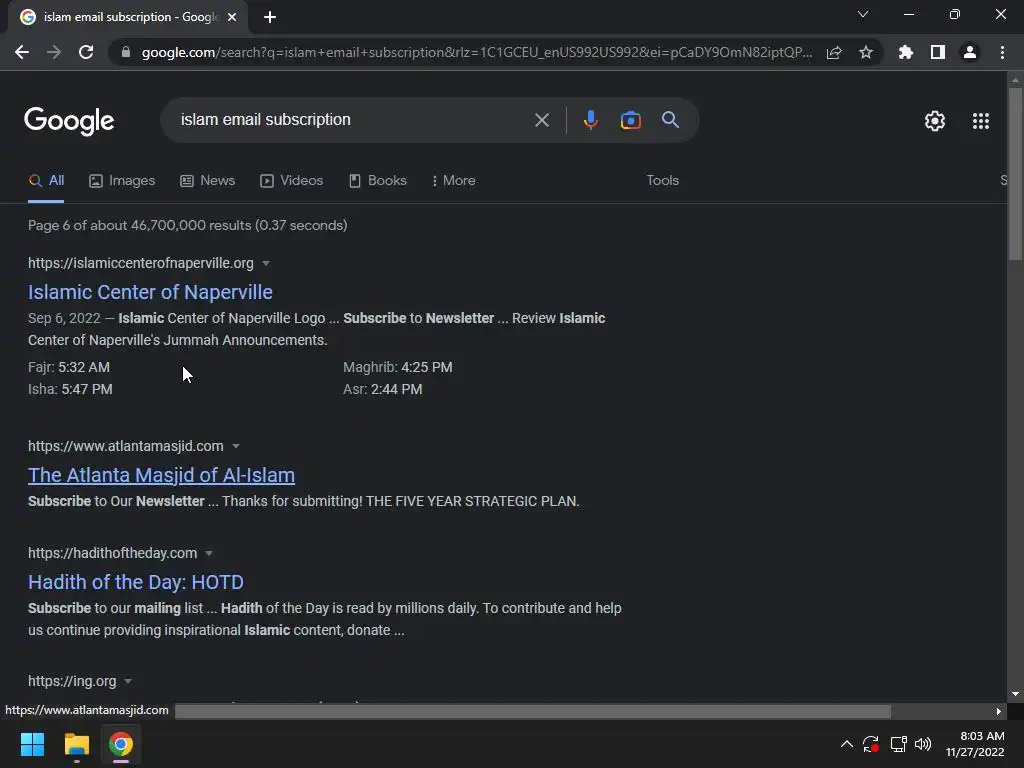
Task: View site information via lock icon
Action: point(126,52)
